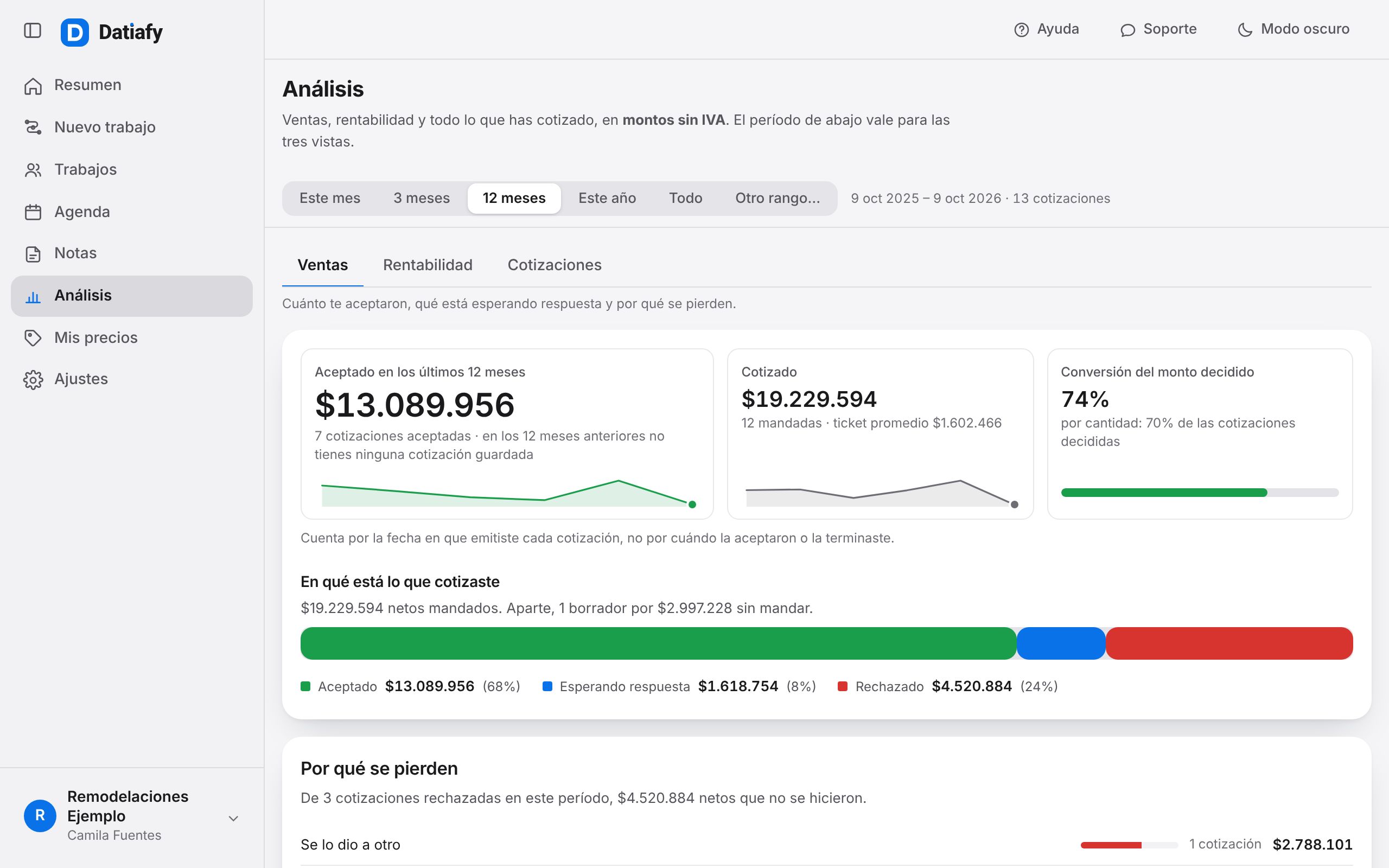Screen dimensions: 1389x868
Task: Click the Cotizado gray sparkline chart
Action: pos(881,494)
